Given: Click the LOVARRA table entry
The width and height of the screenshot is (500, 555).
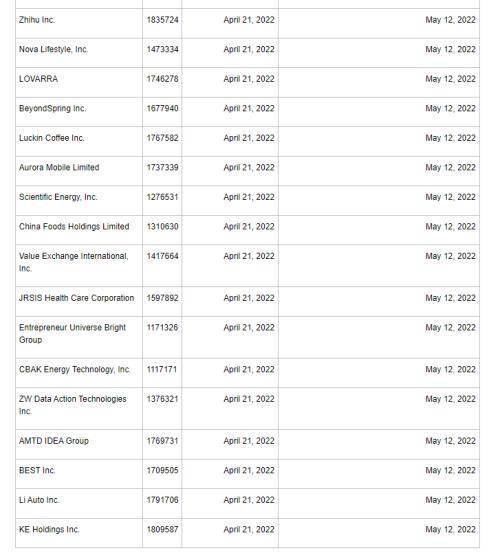Looking at the screenshot, I should (38, 79).
